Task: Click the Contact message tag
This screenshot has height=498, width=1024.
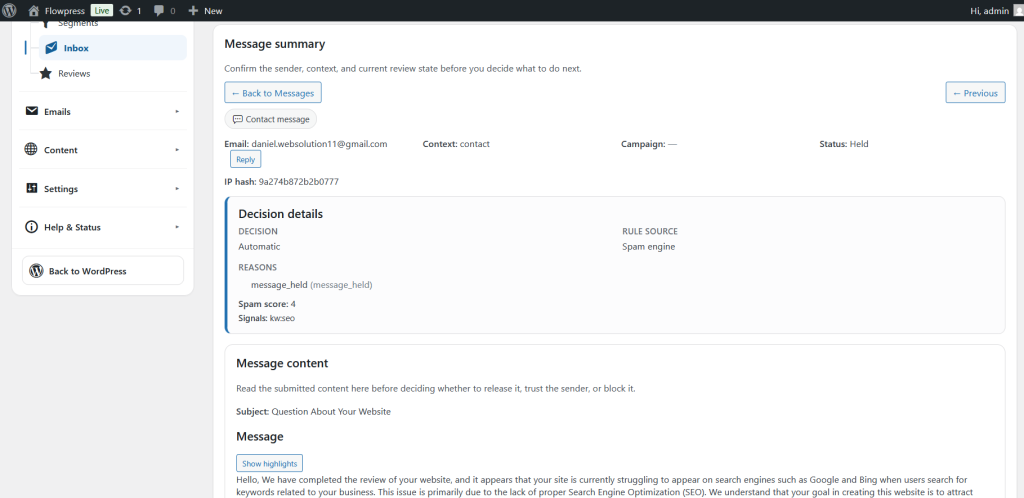Action: 271,119
